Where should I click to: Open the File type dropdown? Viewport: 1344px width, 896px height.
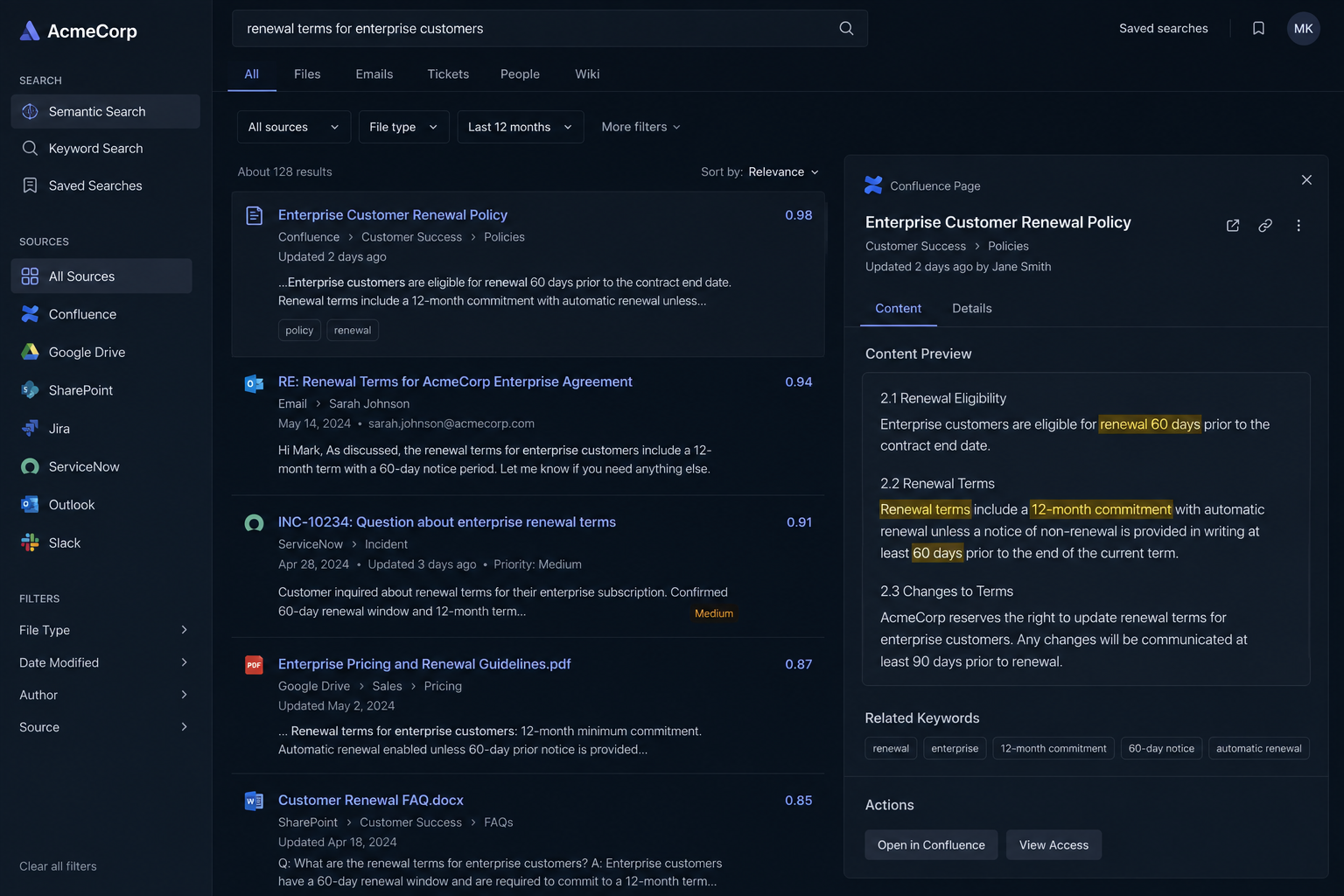pyautogui.click(x=403, y=127)
